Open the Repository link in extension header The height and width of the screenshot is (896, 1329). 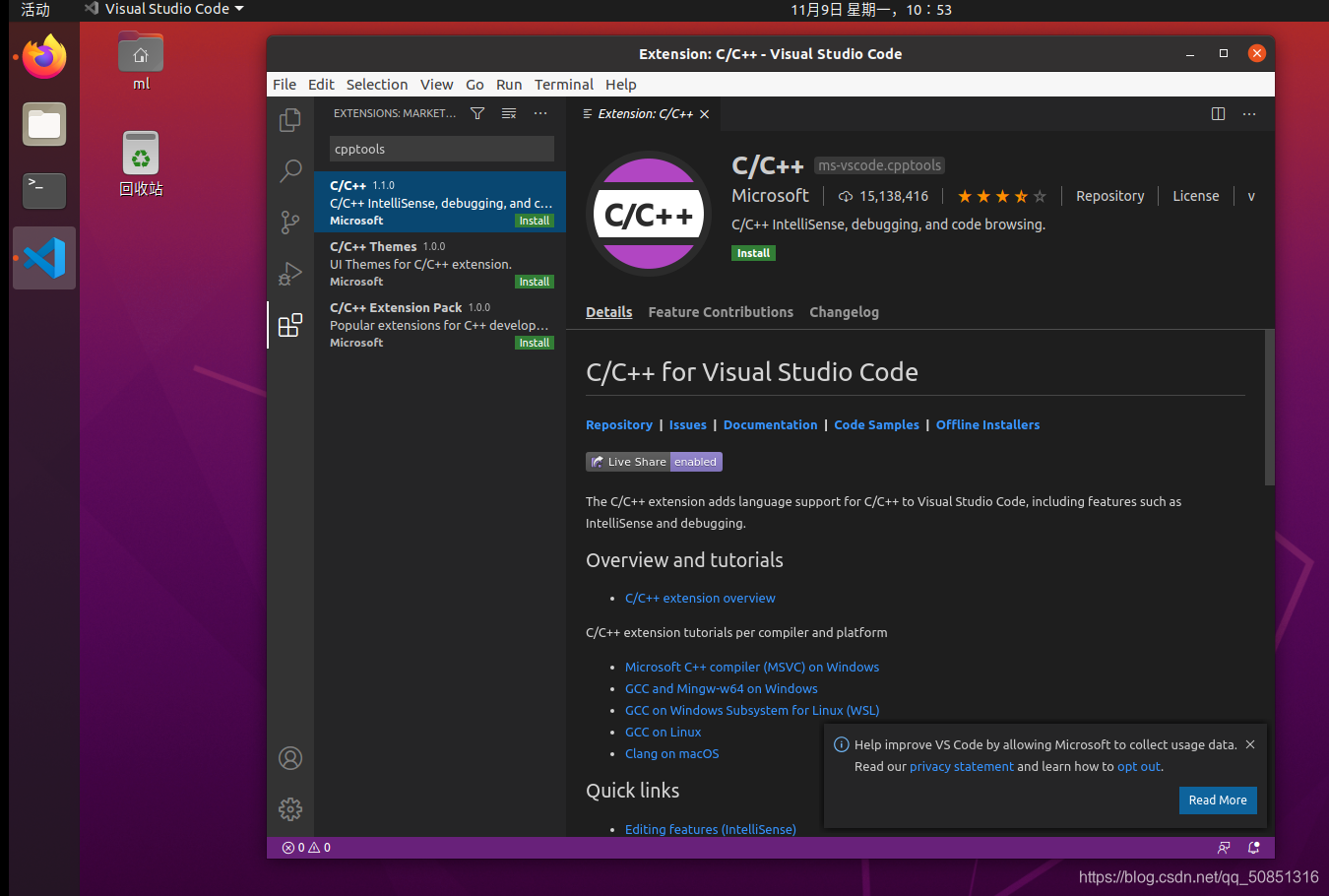pyautogui.click(x=1110, y=196)
